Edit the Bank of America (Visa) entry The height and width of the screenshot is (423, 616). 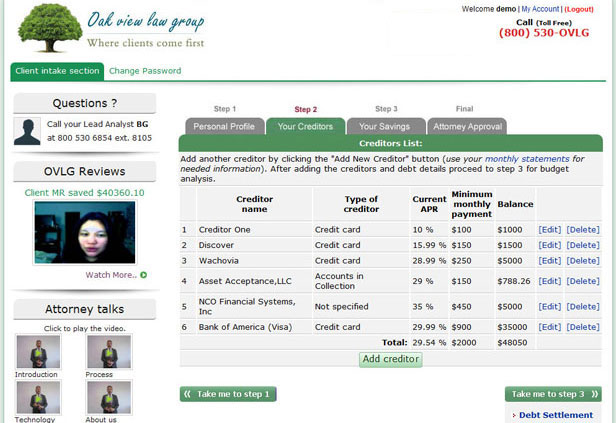click(550, 327)
